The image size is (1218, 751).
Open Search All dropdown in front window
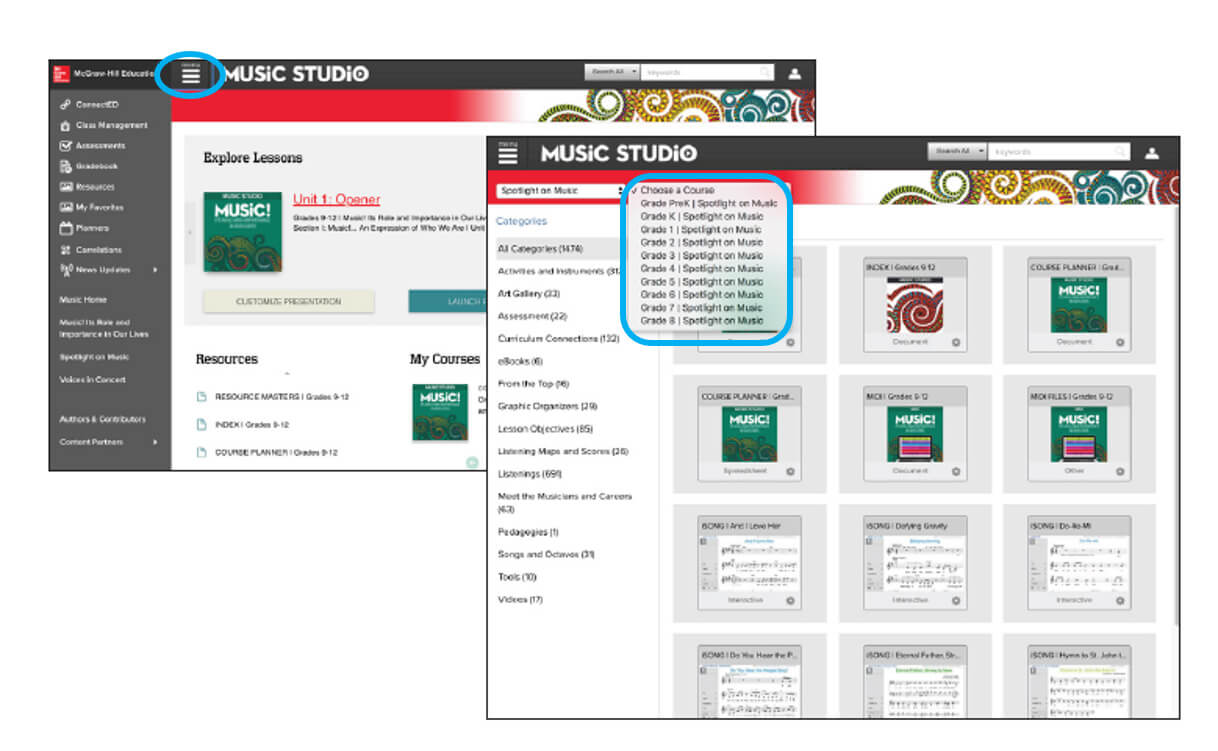(x=957, y=152)
